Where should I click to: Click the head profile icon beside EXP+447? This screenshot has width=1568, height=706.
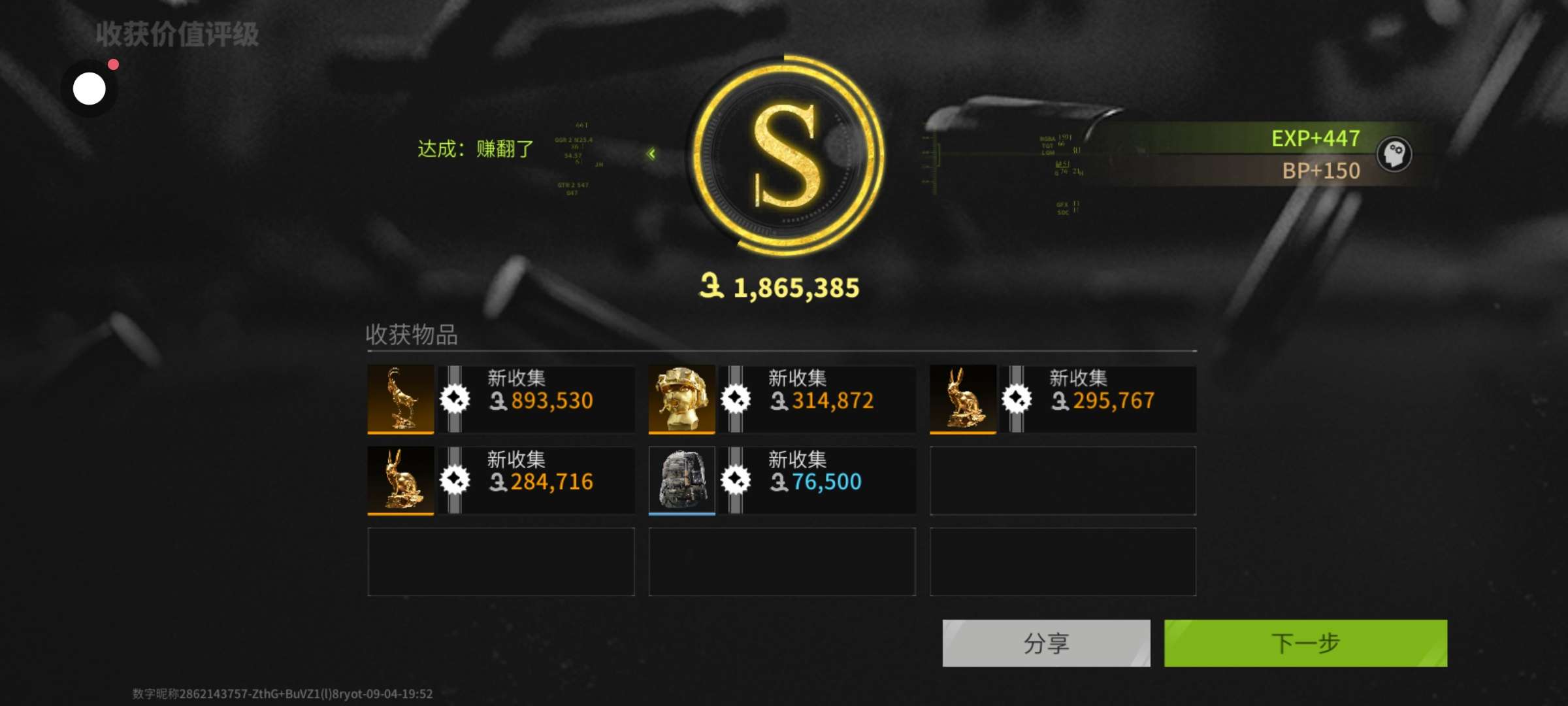1394,154
